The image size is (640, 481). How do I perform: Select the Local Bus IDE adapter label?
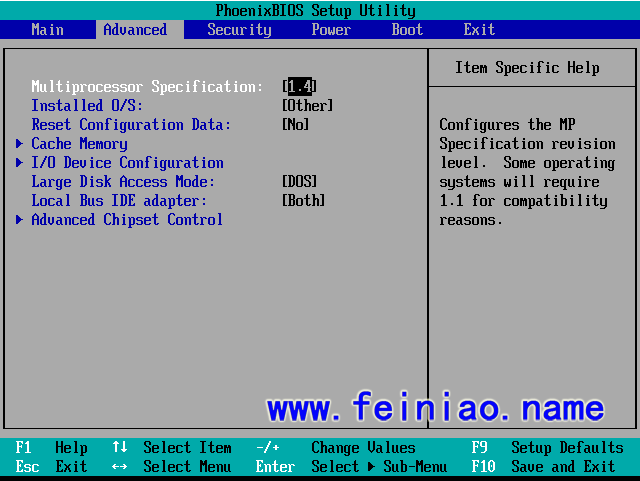(119, 200)
